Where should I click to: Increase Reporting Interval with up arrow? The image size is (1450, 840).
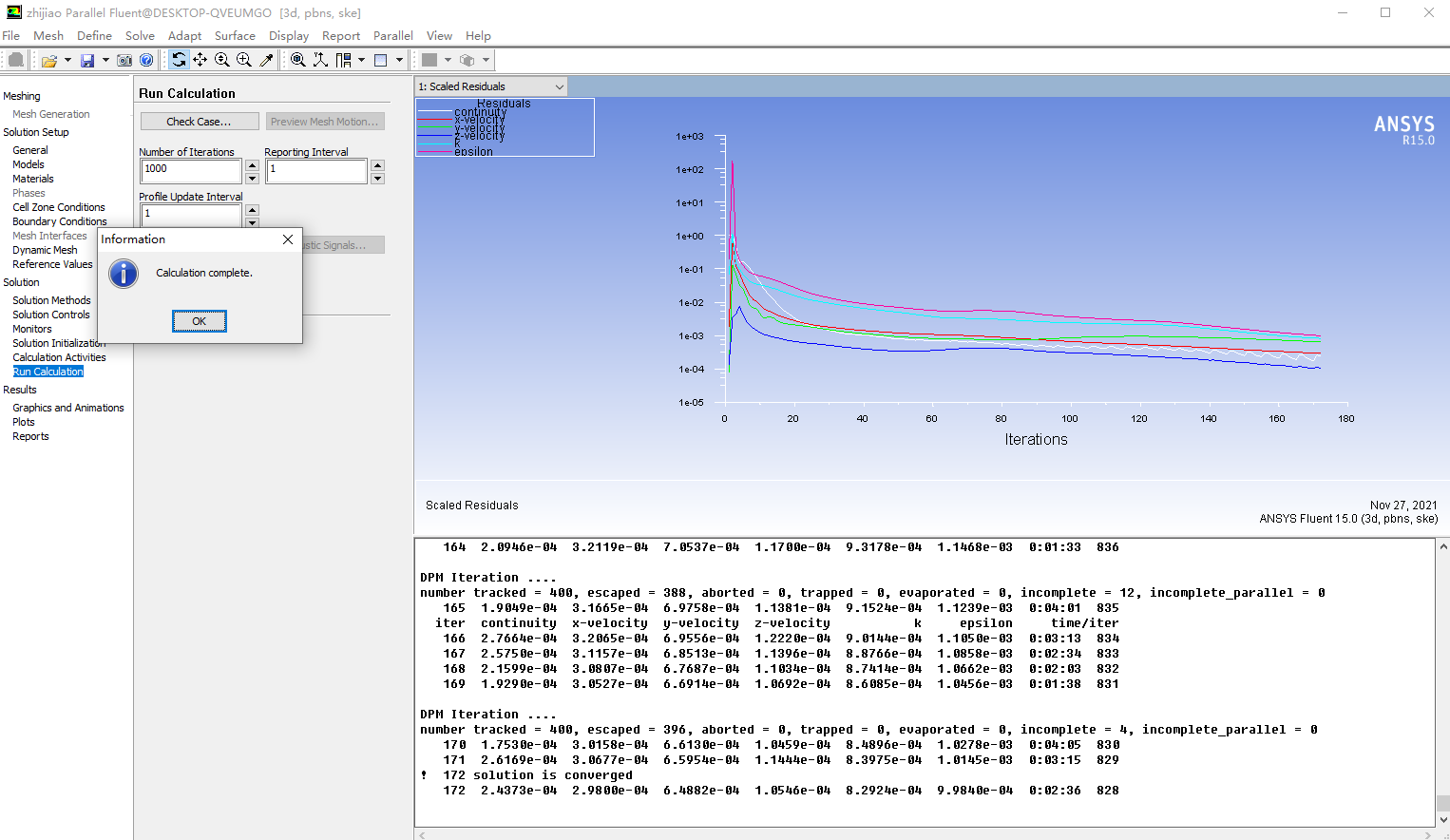[x=377, y=165]
